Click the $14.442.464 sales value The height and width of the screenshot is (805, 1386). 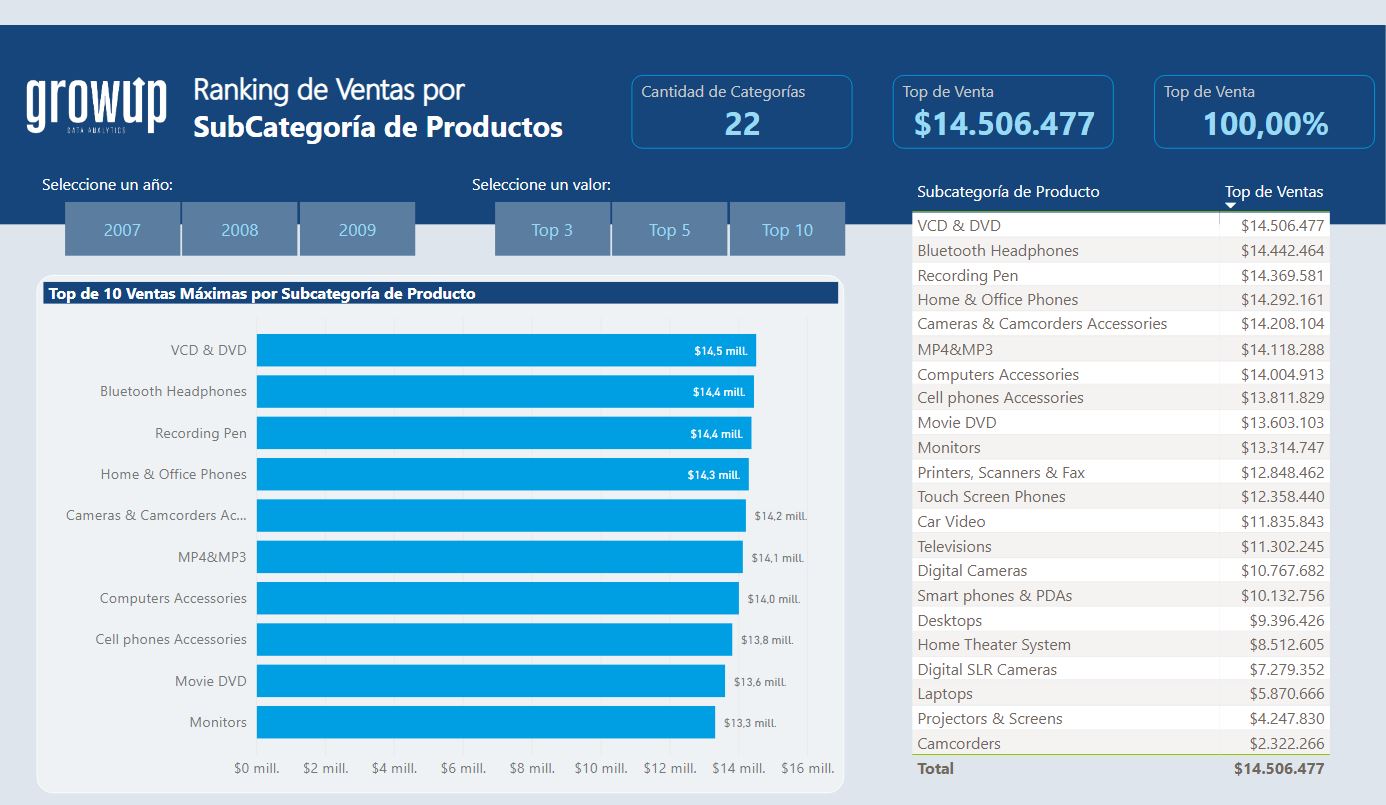pos(1282,251)
